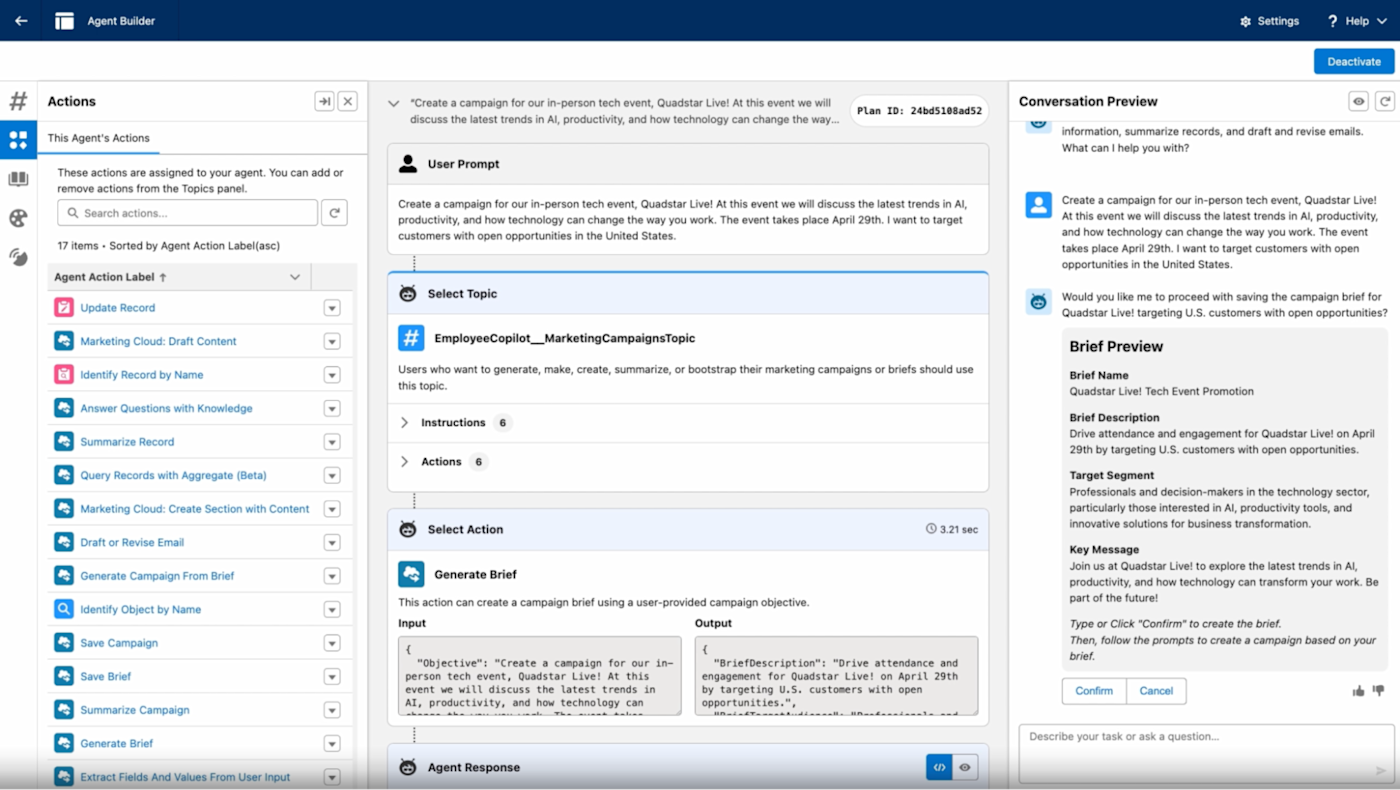Click the Input JSON box of Generate Brief

coord(540,676)
